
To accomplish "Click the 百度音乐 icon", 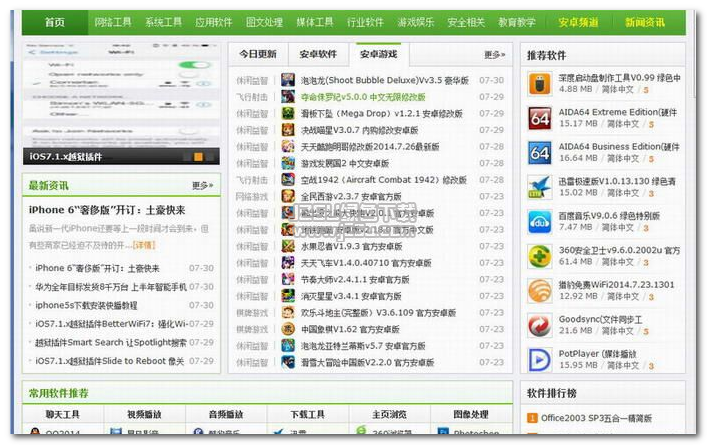I will (x=540, y=222).
